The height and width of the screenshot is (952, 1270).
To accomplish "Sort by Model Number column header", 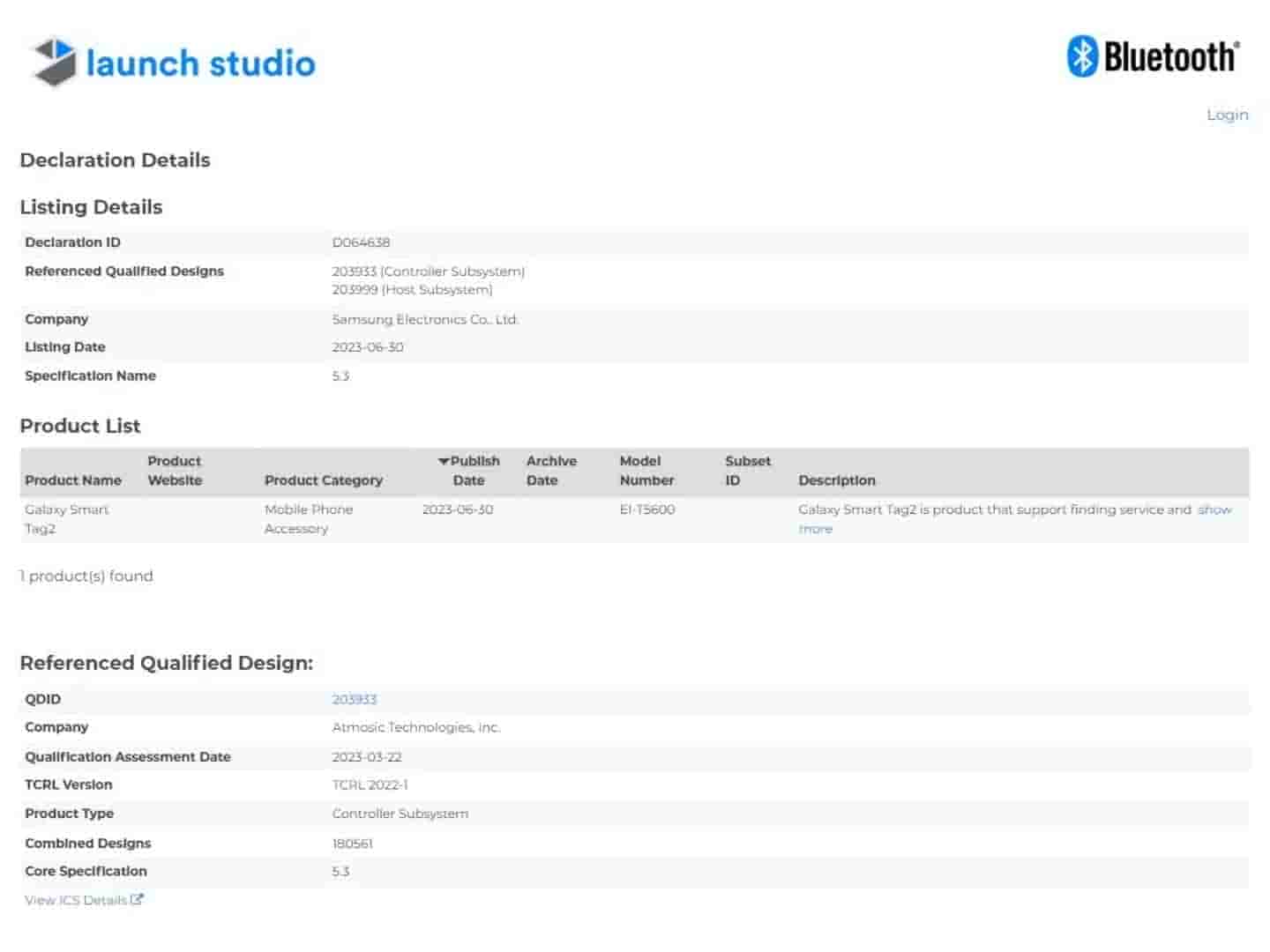I will pyautogui.click(x=646, y=471).
